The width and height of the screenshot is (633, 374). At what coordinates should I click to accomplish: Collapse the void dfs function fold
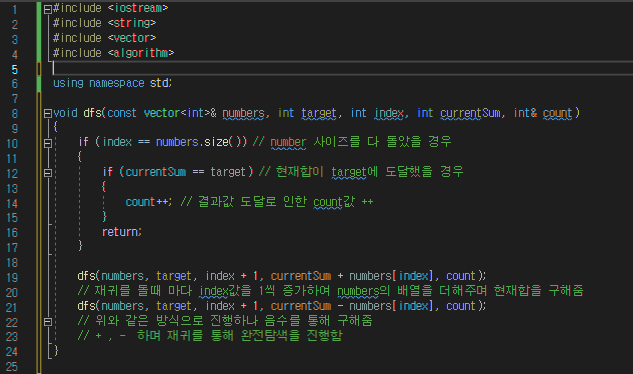click(48, 113)
